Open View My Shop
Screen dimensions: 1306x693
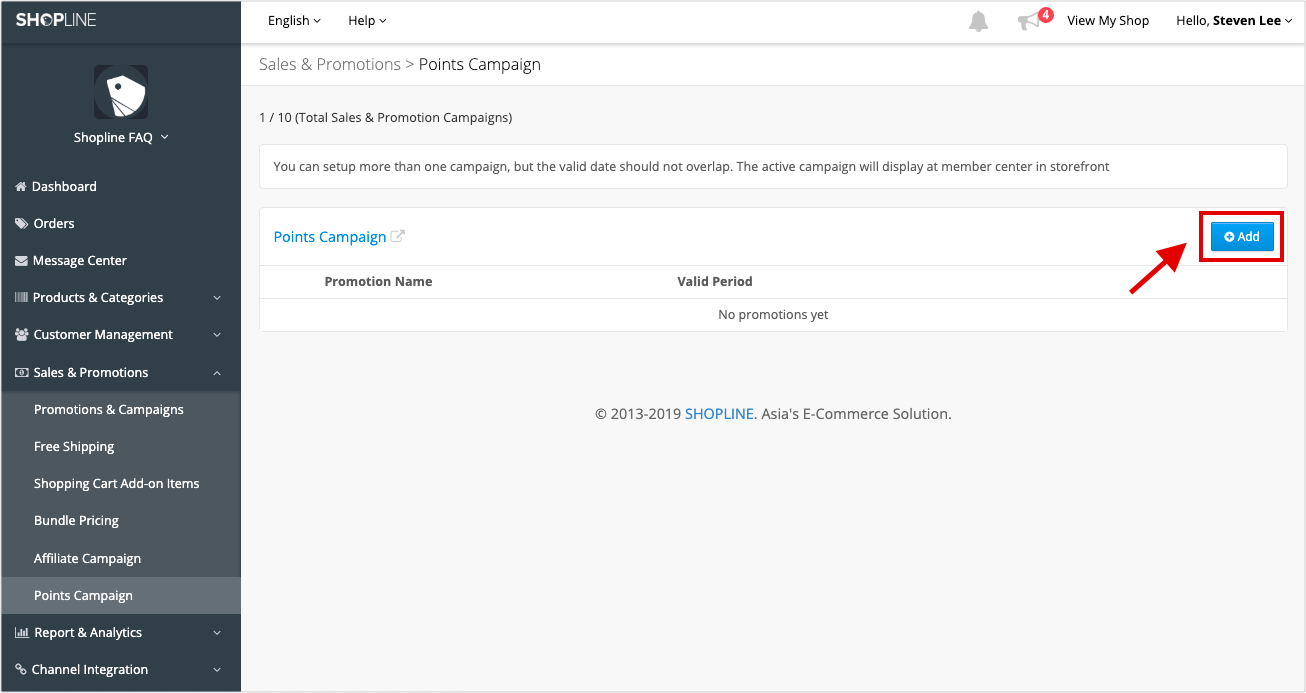point(1108,20)
